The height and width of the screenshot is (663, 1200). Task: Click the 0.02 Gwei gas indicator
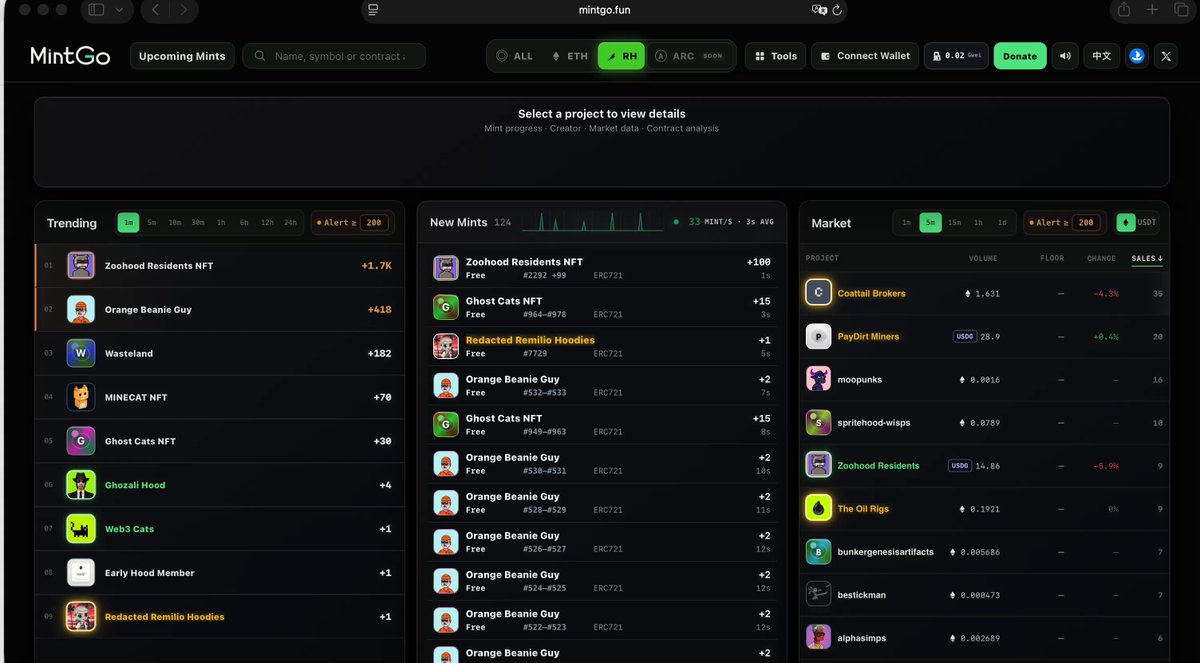pyautogui.click(x=956, y=56)
